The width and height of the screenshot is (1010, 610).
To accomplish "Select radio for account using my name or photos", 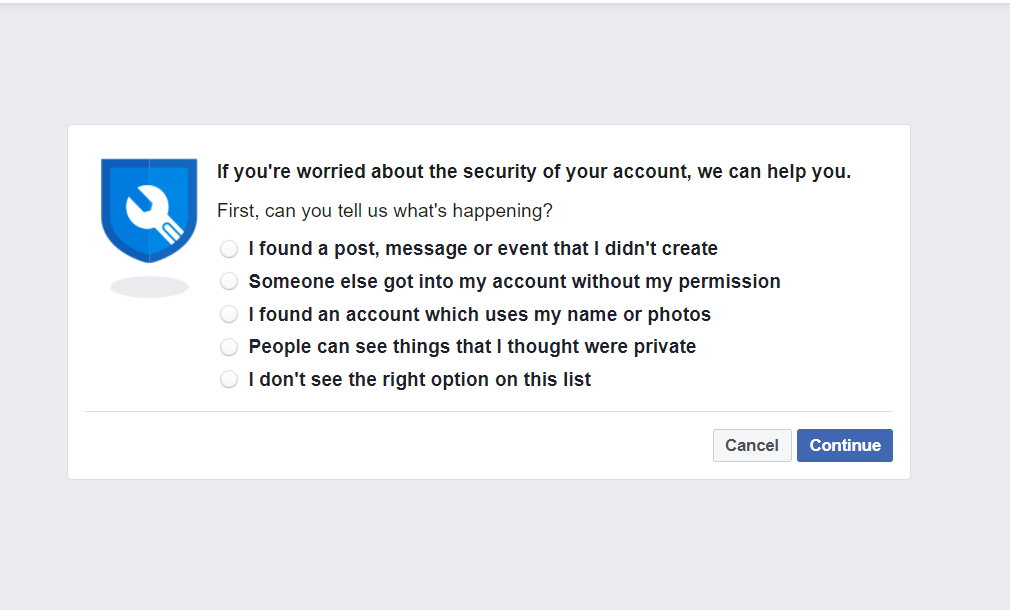I will (x=229, y=314).
